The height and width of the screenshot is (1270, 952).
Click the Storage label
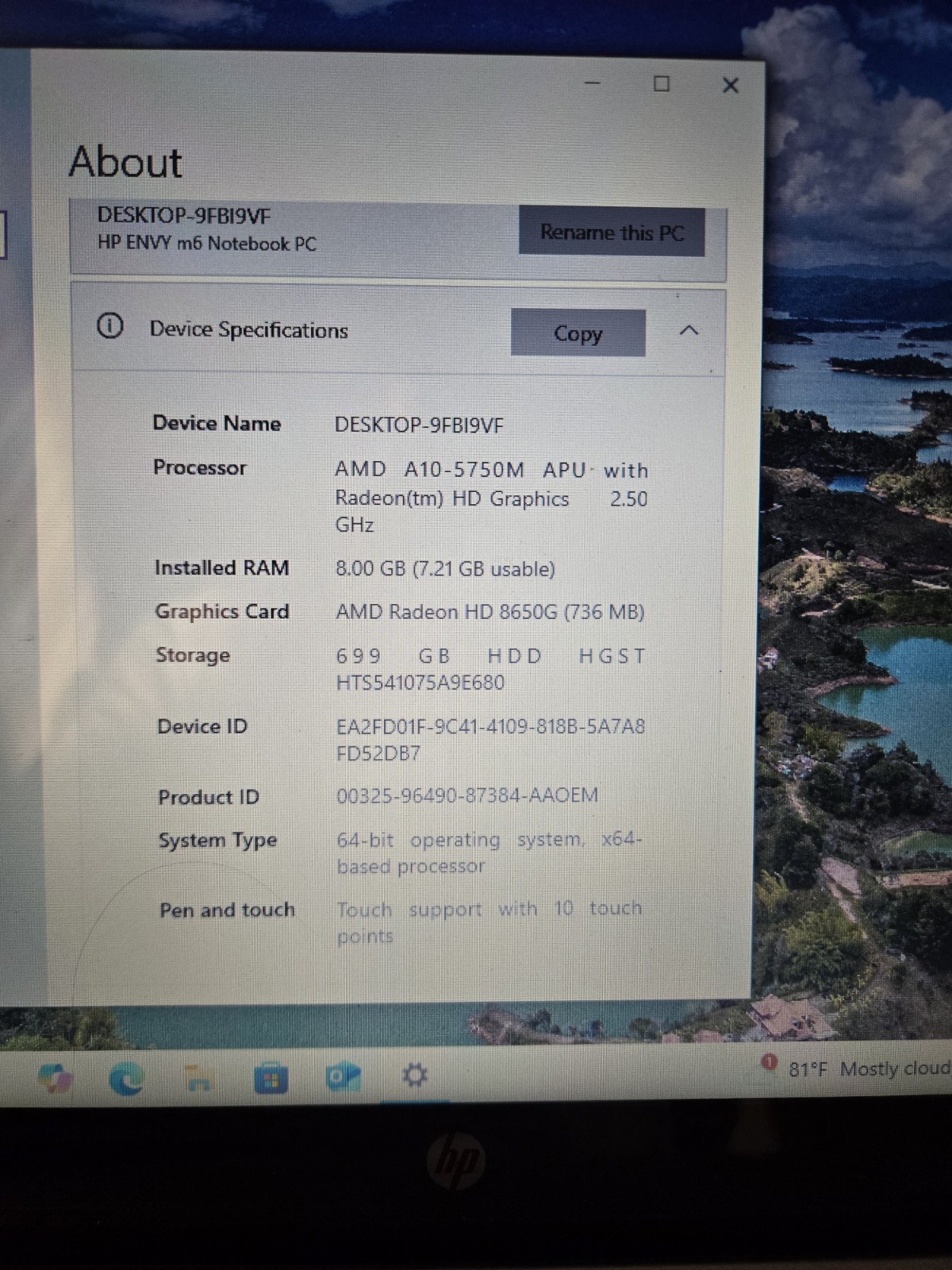(x=193, y=655)
